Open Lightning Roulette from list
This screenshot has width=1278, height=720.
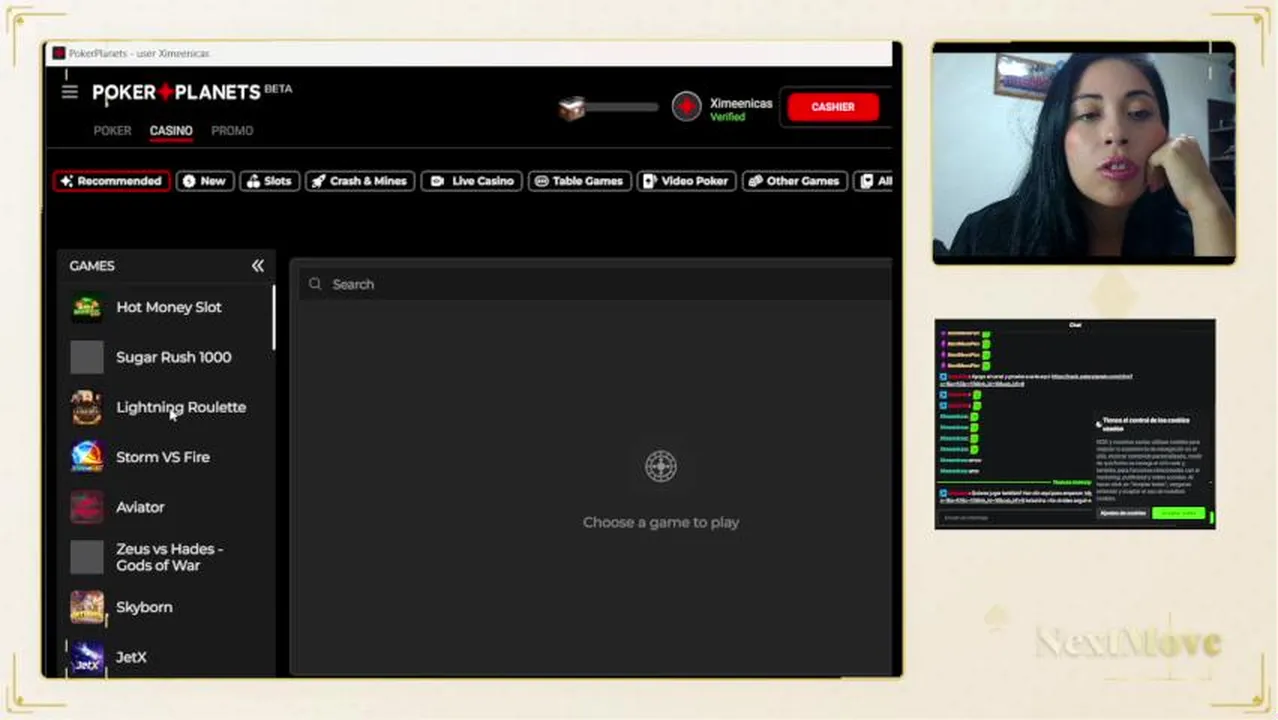(x=181, y=407)
